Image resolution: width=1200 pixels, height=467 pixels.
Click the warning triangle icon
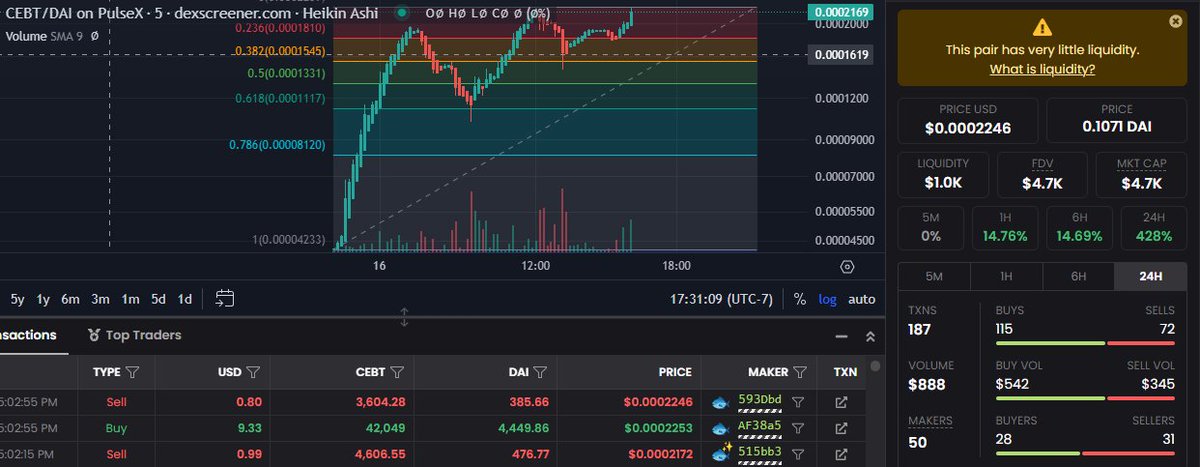tap(1042, 27)
